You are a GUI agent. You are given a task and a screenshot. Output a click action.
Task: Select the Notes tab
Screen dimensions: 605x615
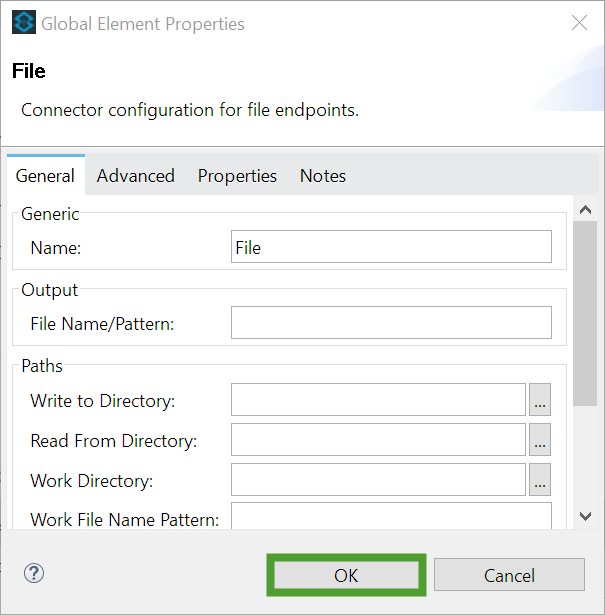323,176
